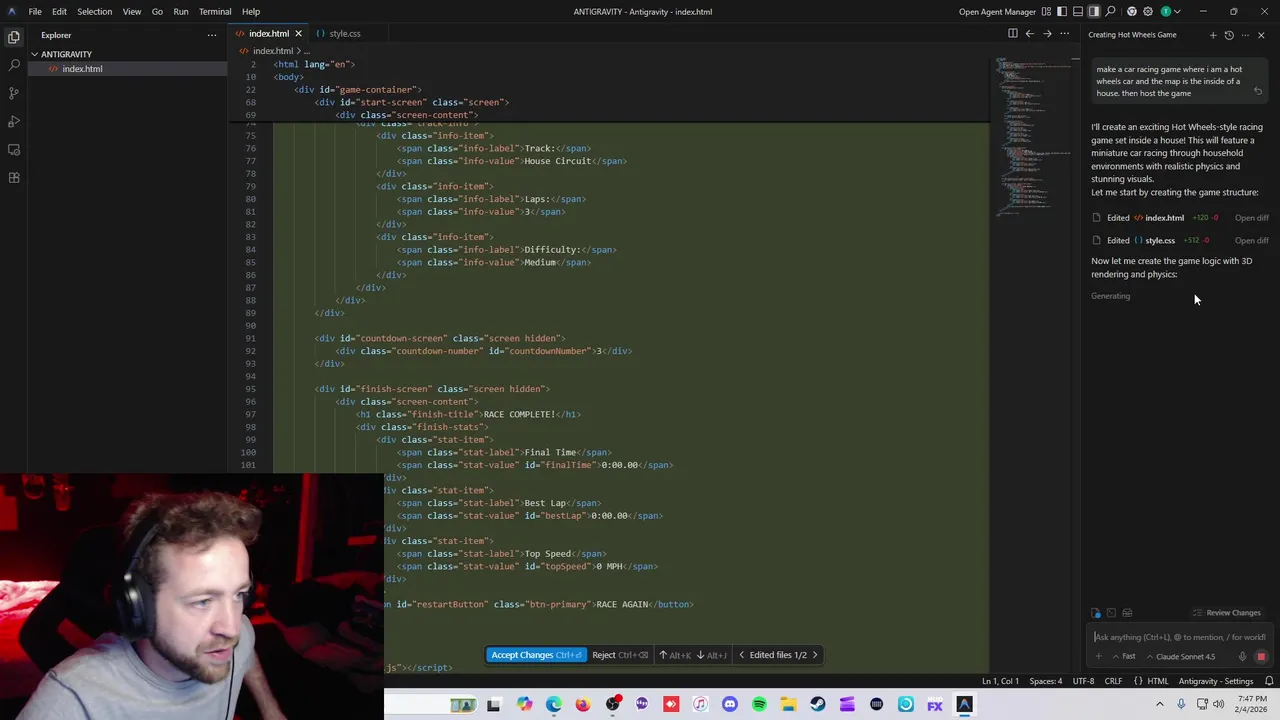This screenshot has height=720, width=1280.
Task: Start voice input with microphone
Action: (x=1242, y=657)
